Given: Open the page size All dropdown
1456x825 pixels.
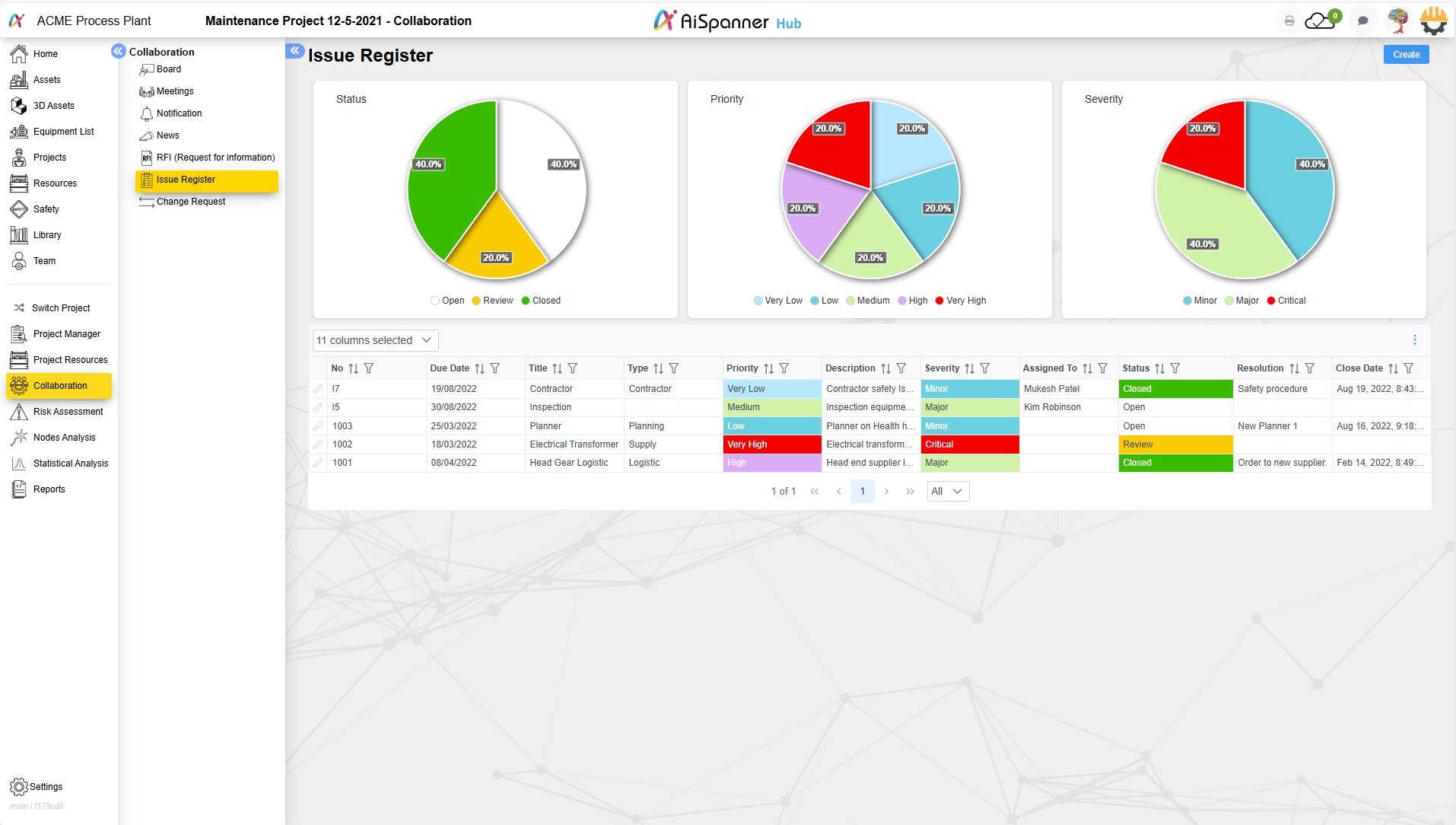Looking at the screenshot, I should click(947, 491).
